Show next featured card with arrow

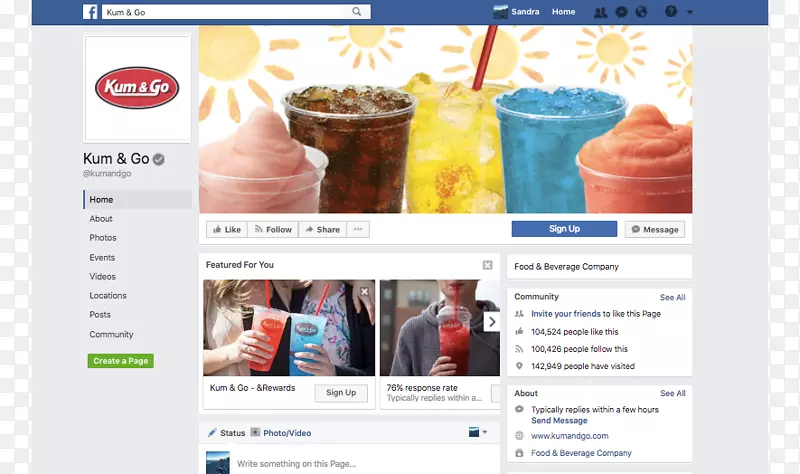[x=491, y=322]
